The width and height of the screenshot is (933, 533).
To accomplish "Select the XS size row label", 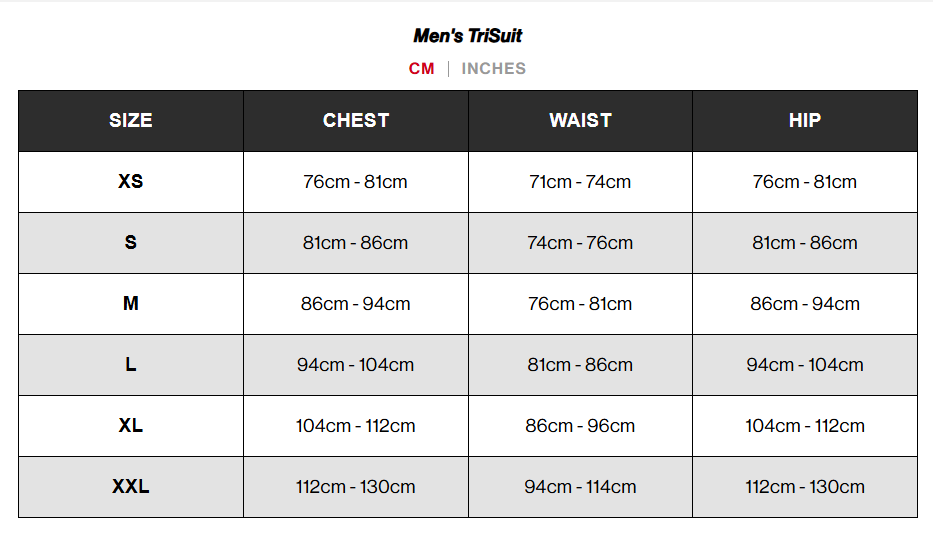I will click(131, 182).
